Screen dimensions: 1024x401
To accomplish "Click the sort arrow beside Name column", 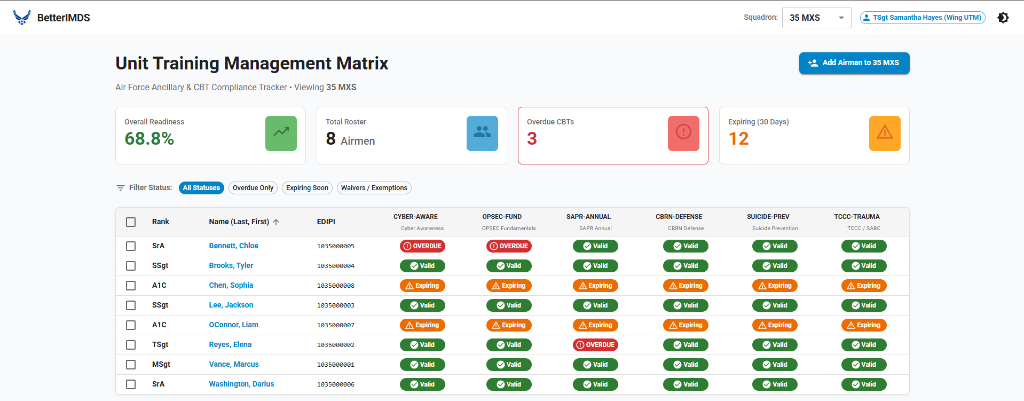I will pos(276,222).
